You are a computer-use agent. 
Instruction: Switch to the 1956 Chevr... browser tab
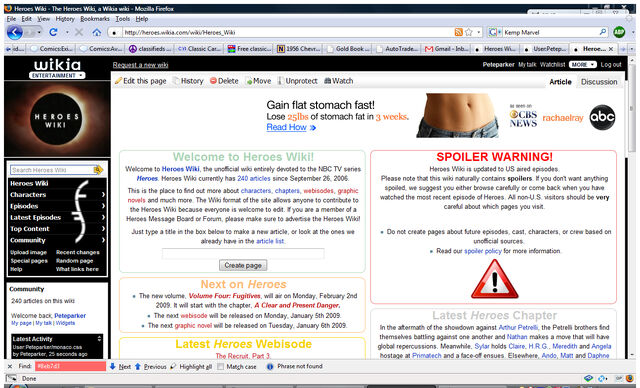298,49
